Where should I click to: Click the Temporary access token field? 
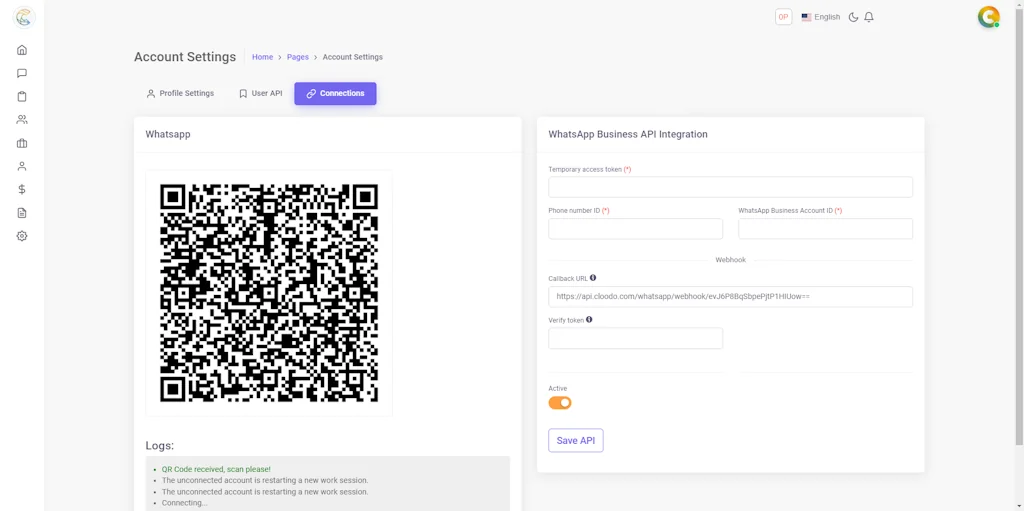(730, 187)
